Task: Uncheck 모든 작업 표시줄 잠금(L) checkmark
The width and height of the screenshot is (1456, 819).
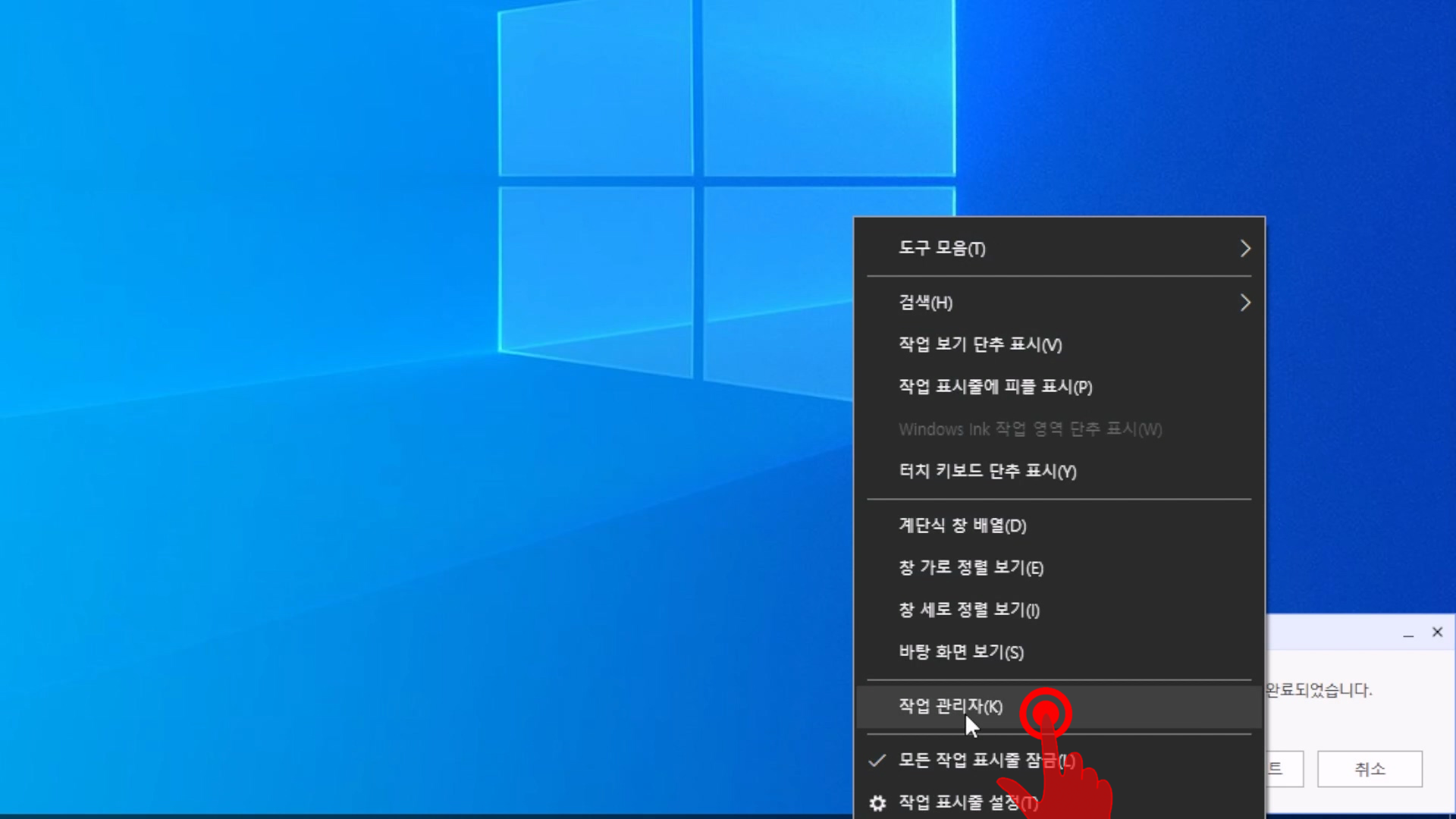Action: (877, 761)
